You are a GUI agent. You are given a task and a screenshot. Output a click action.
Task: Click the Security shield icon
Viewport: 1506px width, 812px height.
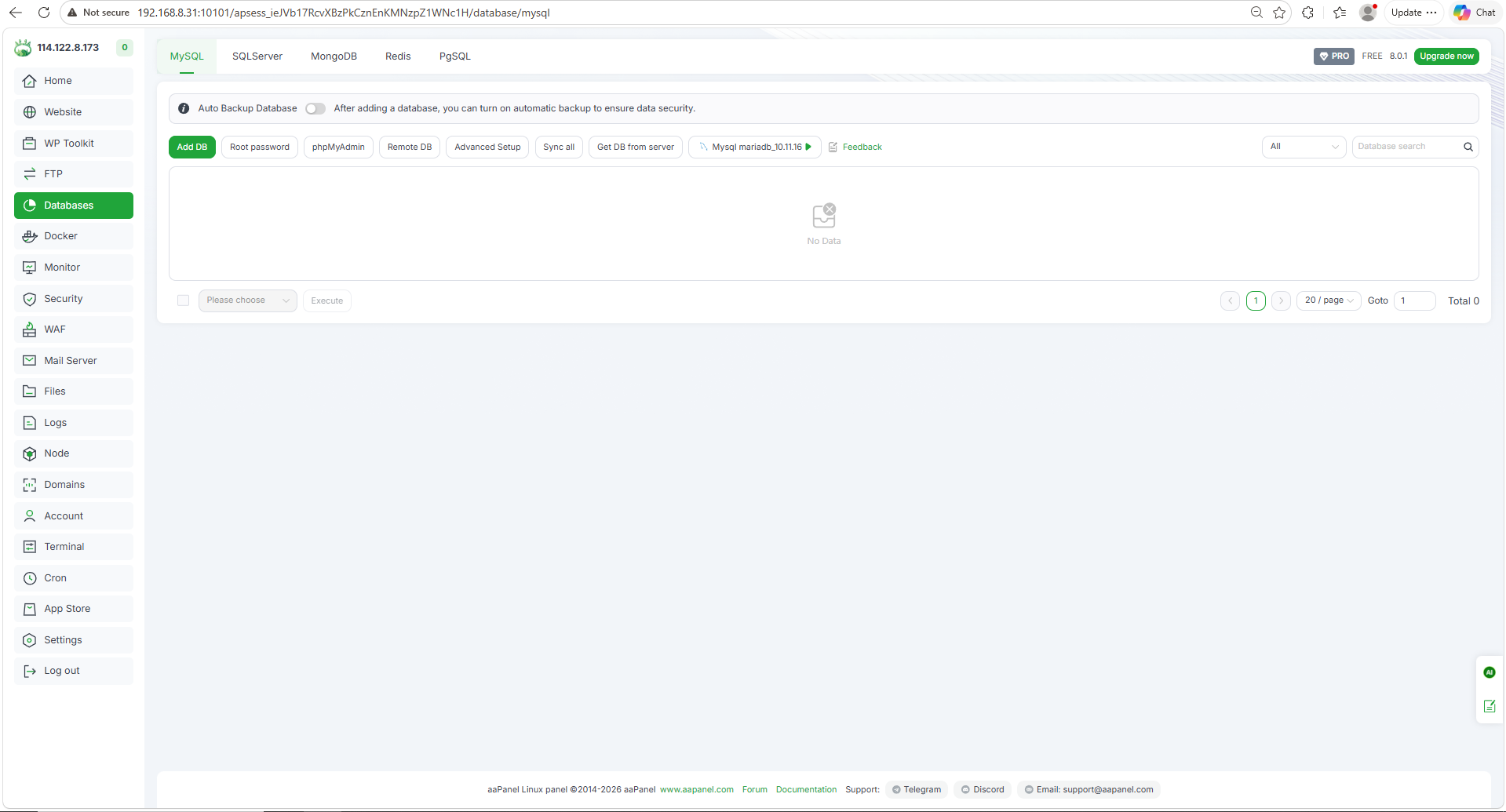click(x=30, y=299)
